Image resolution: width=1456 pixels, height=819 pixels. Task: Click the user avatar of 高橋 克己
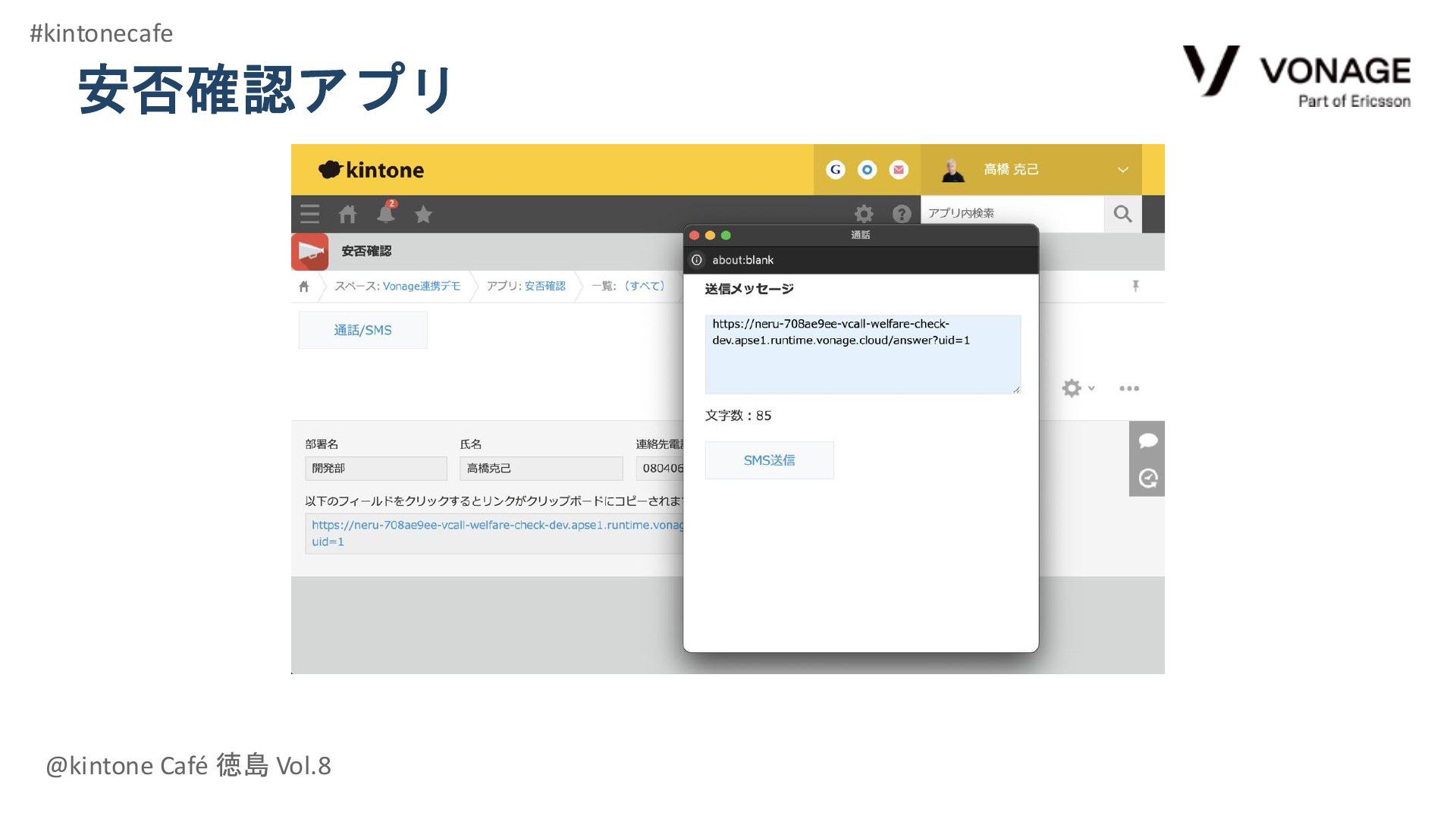[x=953, y=170]
